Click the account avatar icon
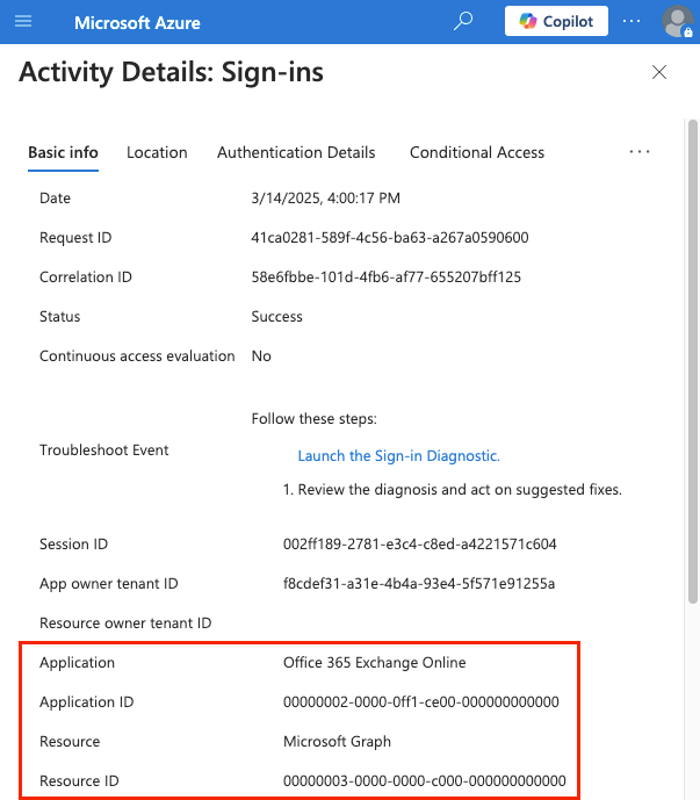 click(678, 21)
